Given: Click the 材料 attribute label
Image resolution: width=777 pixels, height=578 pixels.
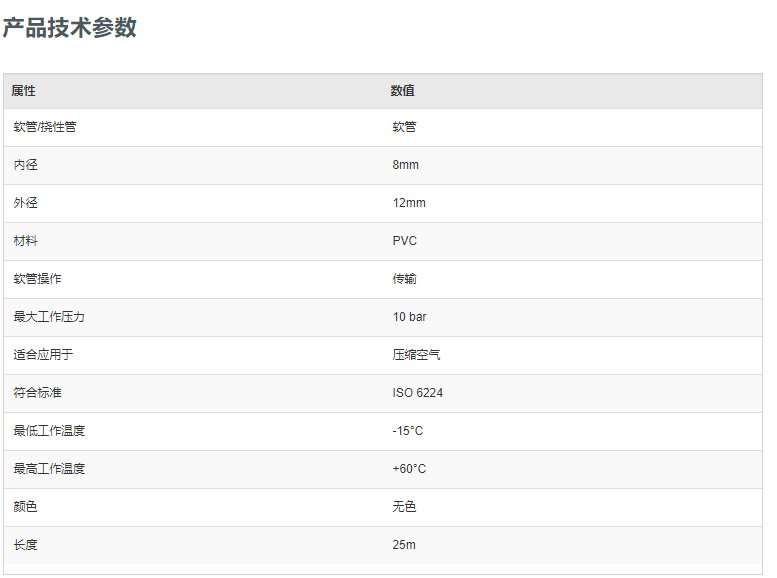Looking at the screenshot, I should [25, 241].
